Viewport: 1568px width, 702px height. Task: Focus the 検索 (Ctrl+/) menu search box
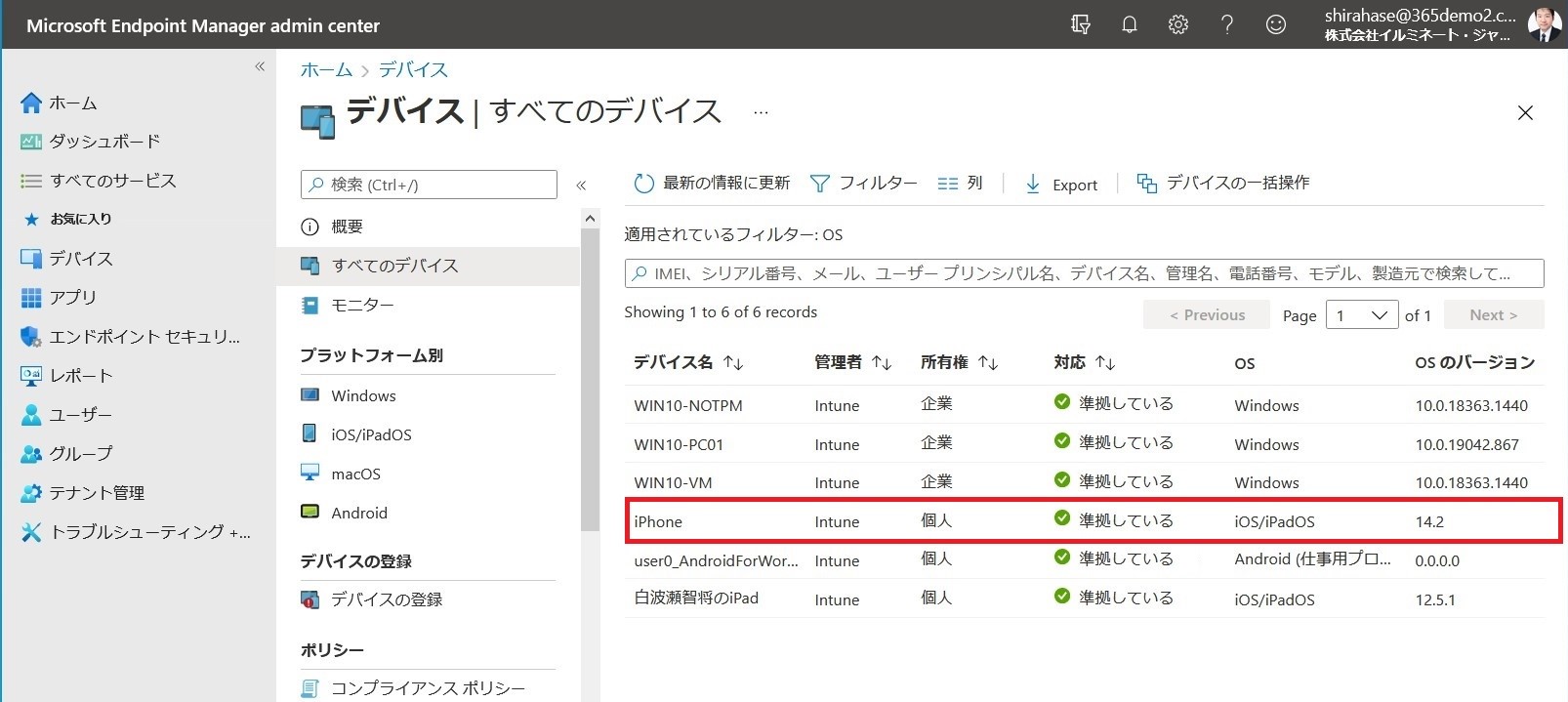[x=429, y=185]
